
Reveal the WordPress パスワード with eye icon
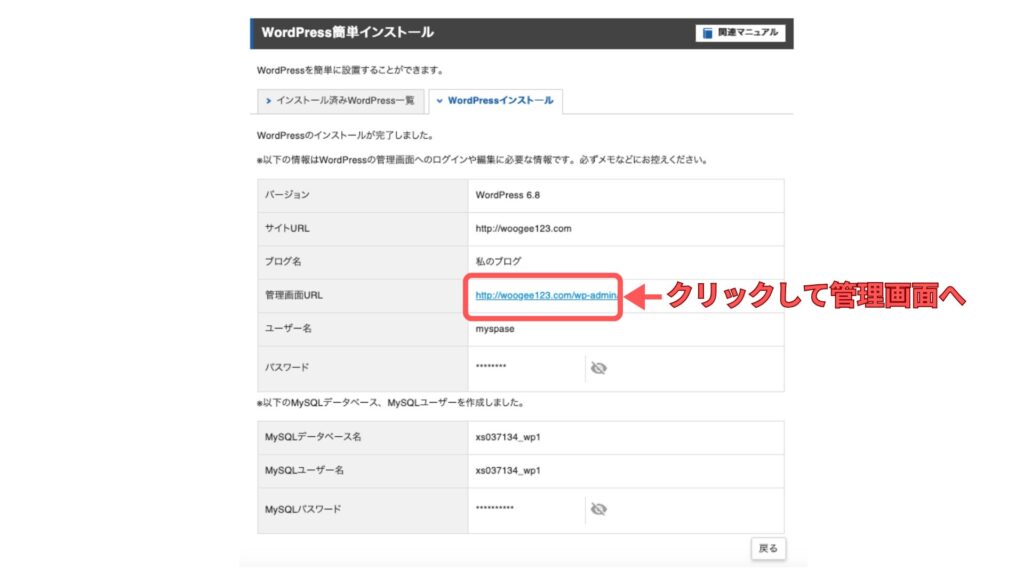[x=598, y=368]
